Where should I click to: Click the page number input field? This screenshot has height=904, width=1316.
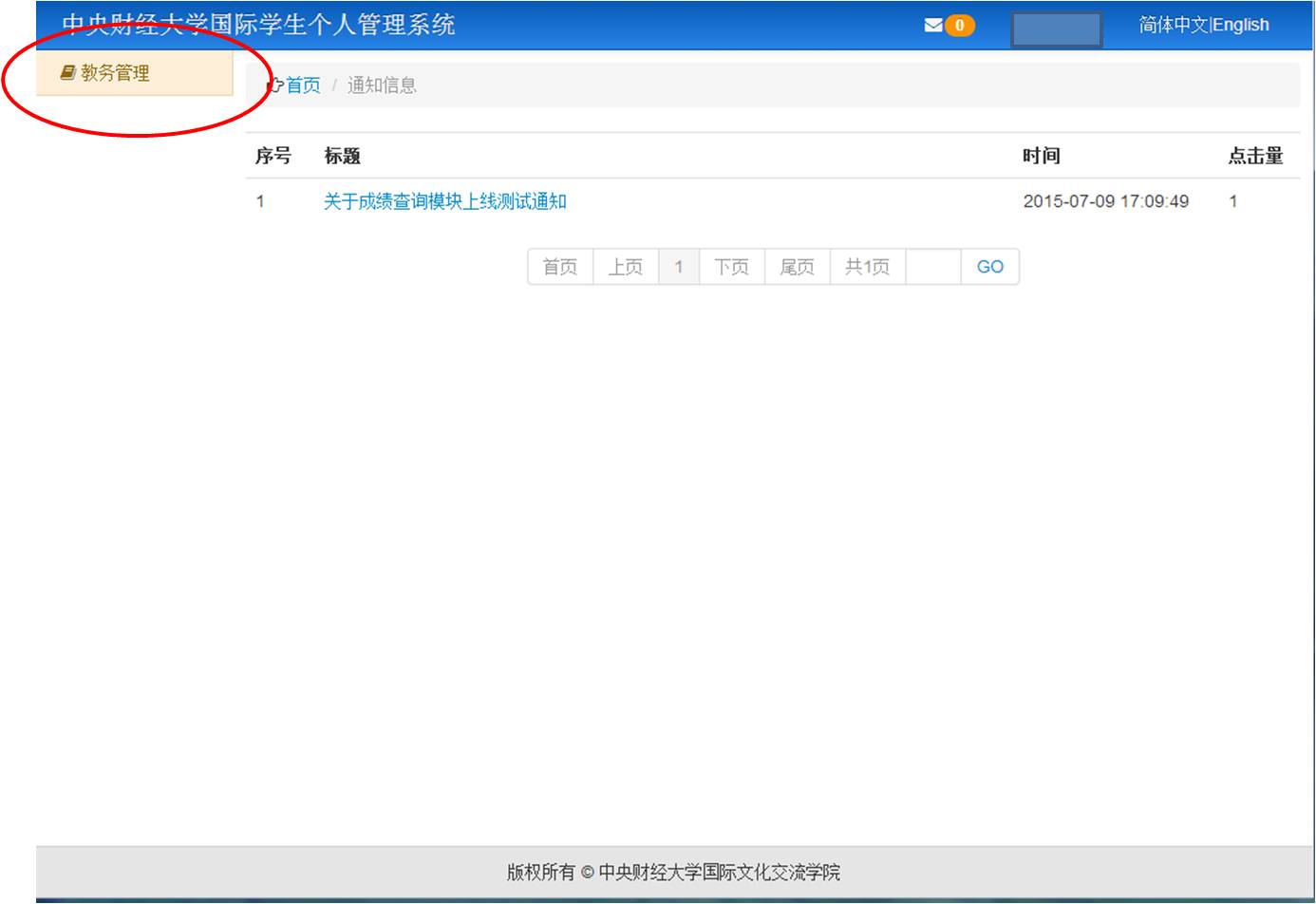click(x=933, y=267)
